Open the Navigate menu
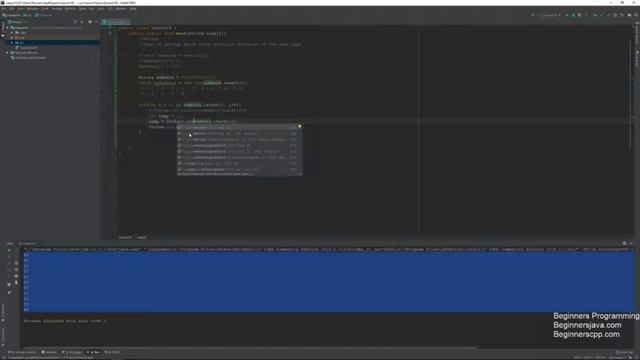Screen dimensions: 640x360 (x=32, y=9)
